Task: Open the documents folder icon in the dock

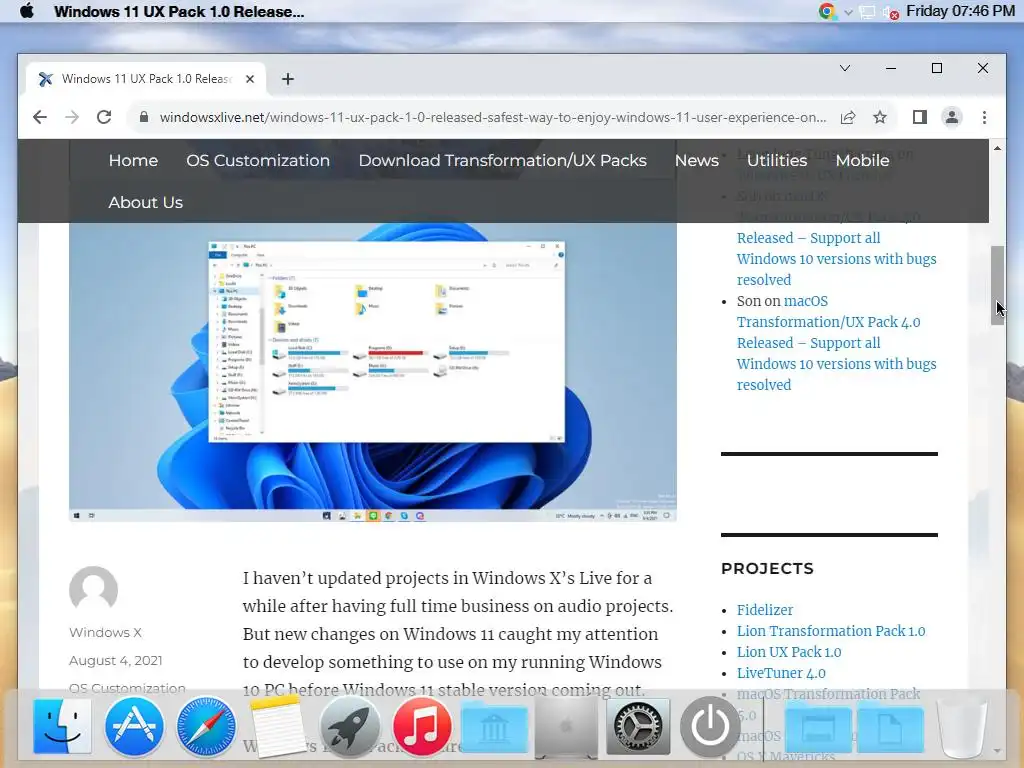Action: [x=890, y=728]
